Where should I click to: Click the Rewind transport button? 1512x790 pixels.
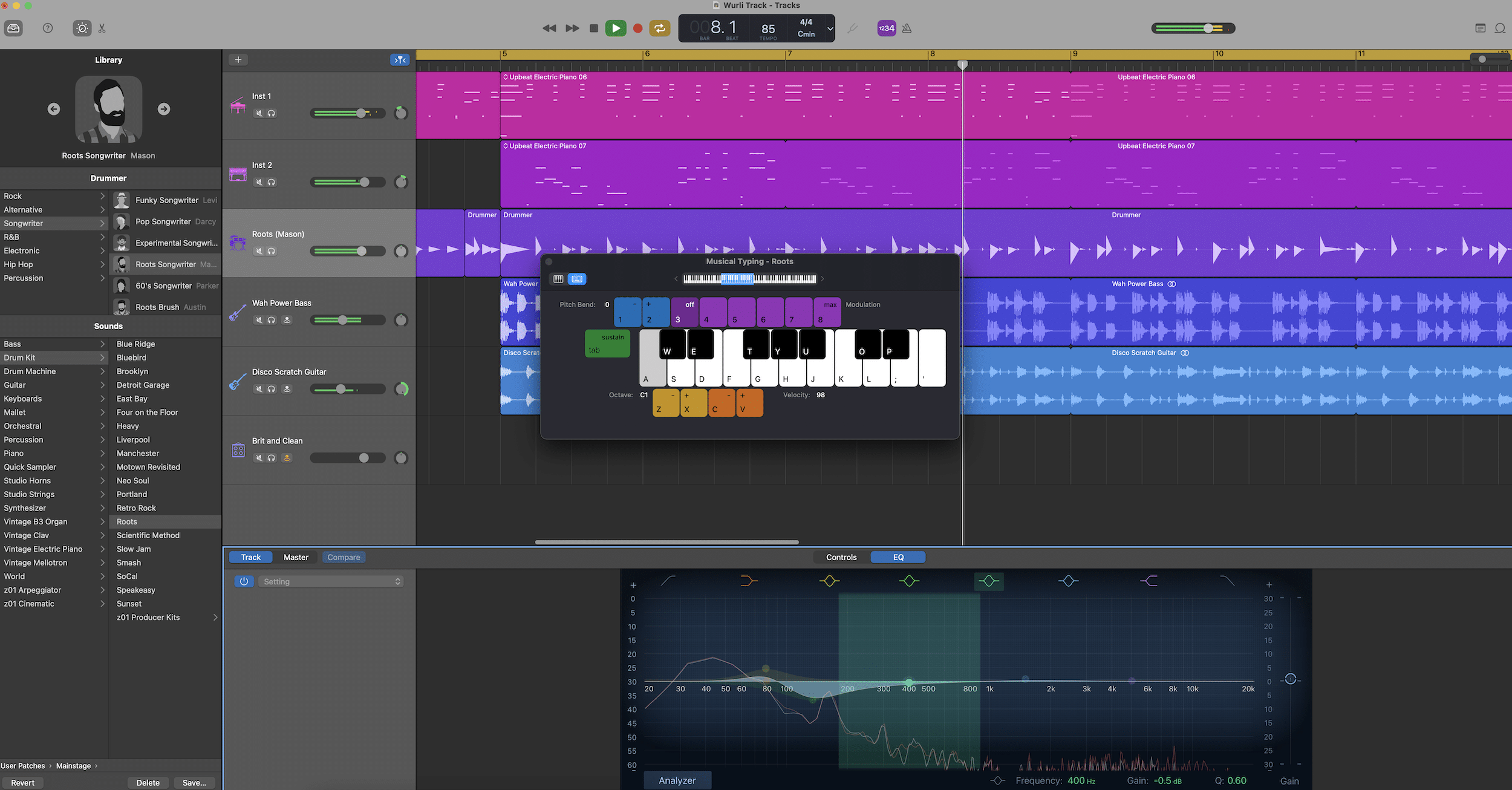tap(549, 28)
